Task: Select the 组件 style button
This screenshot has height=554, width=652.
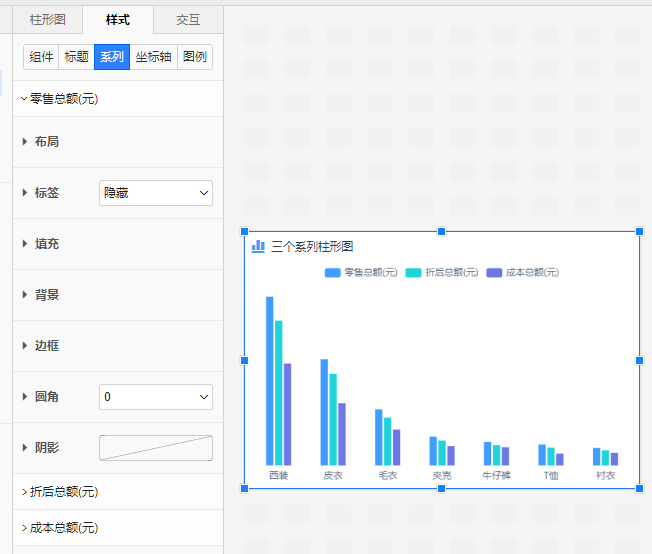Action: pos(41,57)
